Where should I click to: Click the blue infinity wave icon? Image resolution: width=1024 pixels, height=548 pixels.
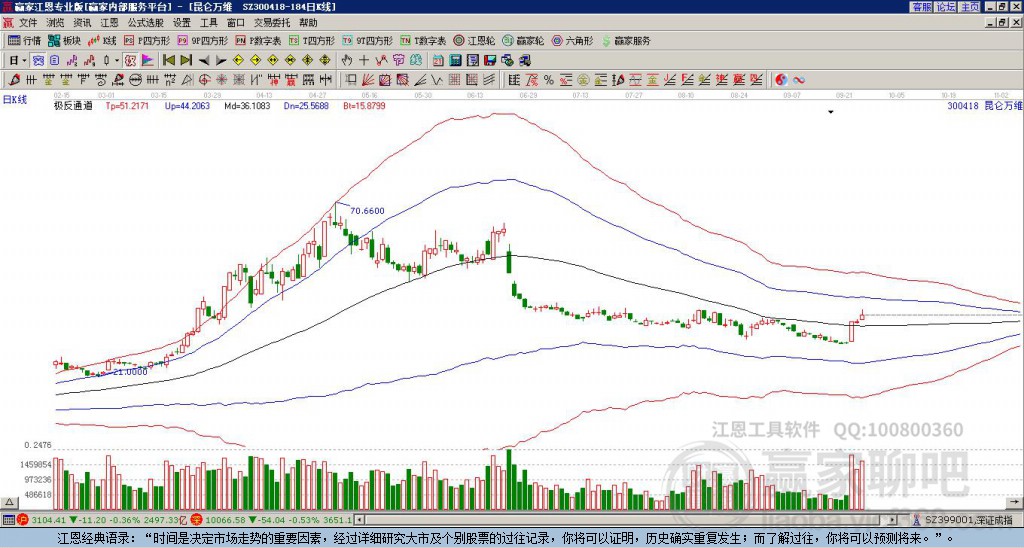(x=799, y=80)
